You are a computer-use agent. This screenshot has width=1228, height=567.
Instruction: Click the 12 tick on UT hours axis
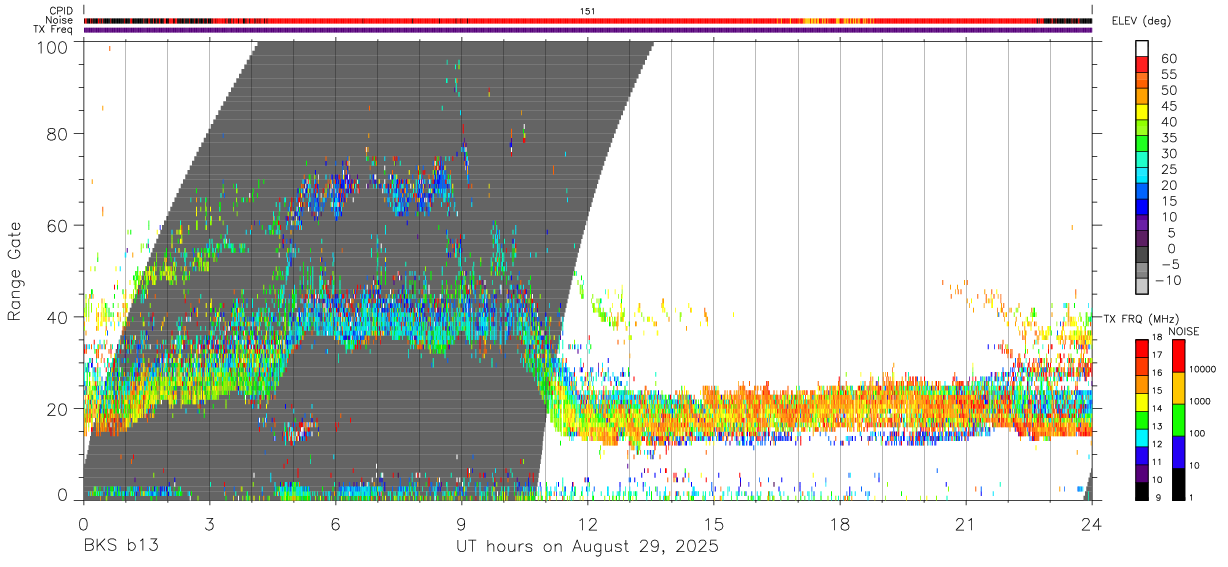point(588,524)
